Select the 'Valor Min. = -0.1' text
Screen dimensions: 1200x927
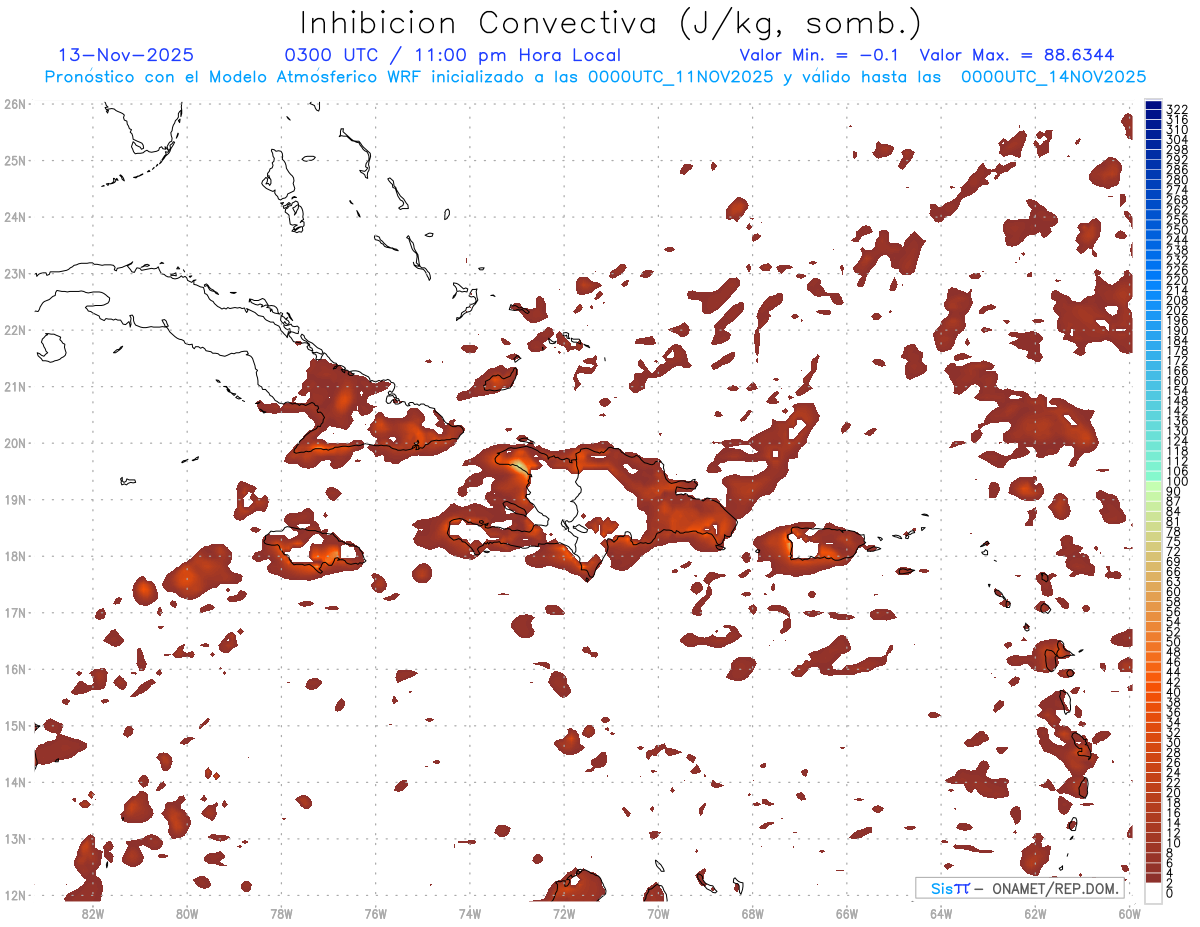(x=819, y=55)
